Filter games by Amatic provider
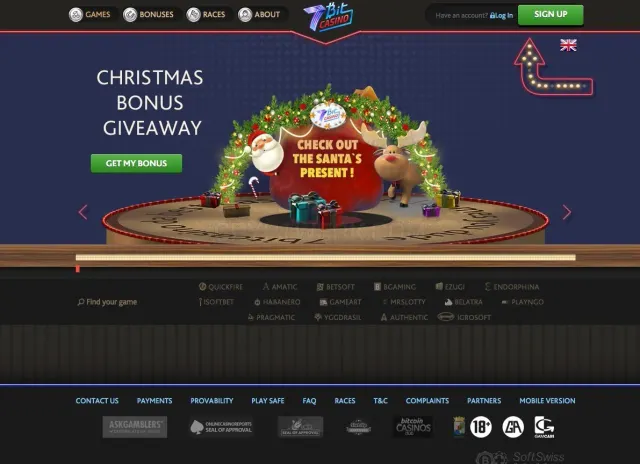640x464 pixels. click(280, 287)
